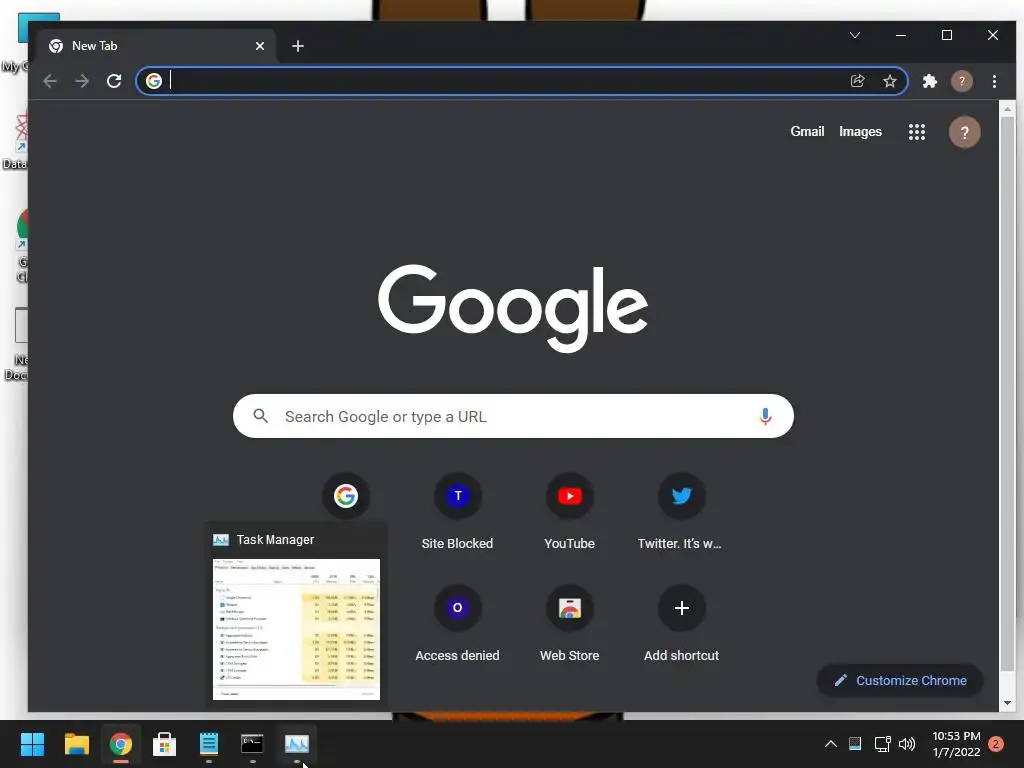Open a new tab with plus button
The height and width of the screenshot is (768, 1024).
tap(298, 46)
